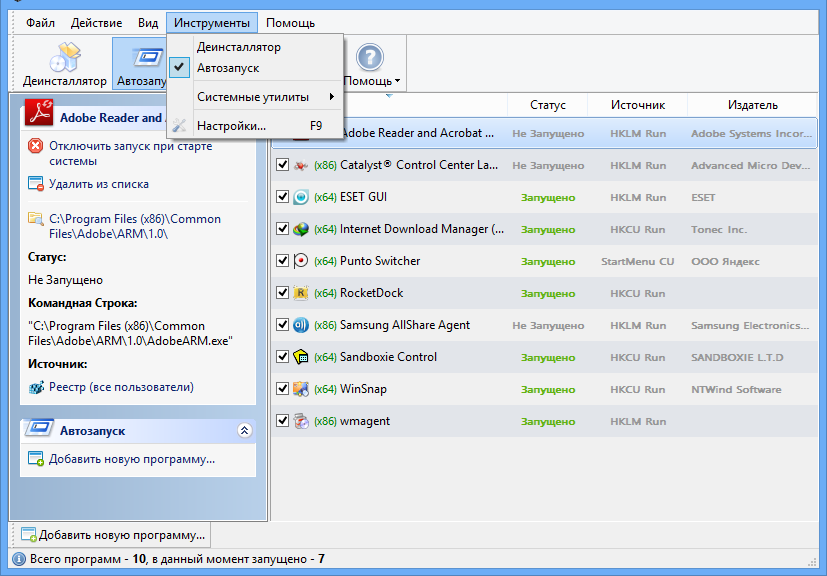Click the folder icon beside the file path
This screenshot has width=827, height=576.
pyautogui.click(x=36, y=218)
